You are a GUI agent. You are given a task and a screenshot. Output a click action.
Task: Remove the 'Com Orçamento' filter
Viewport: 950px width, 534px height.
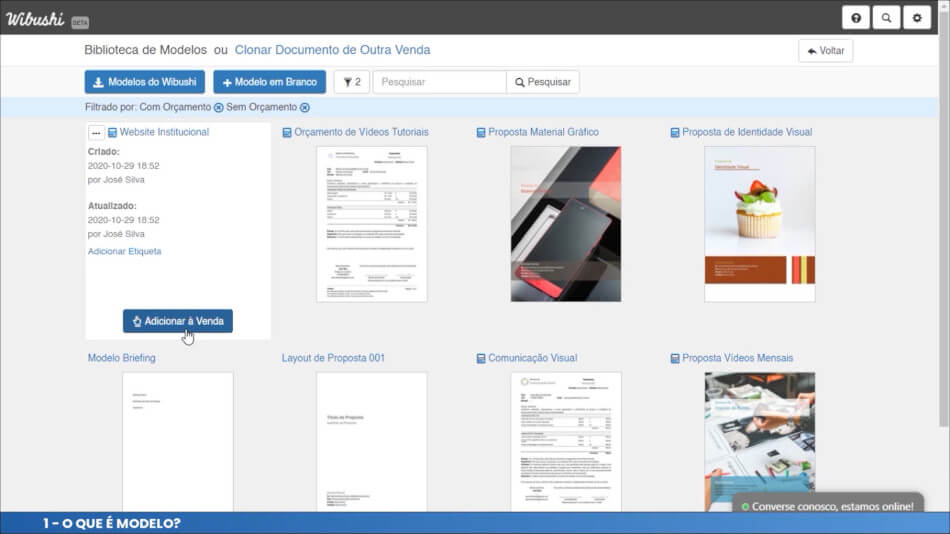(x=219, y=108)
